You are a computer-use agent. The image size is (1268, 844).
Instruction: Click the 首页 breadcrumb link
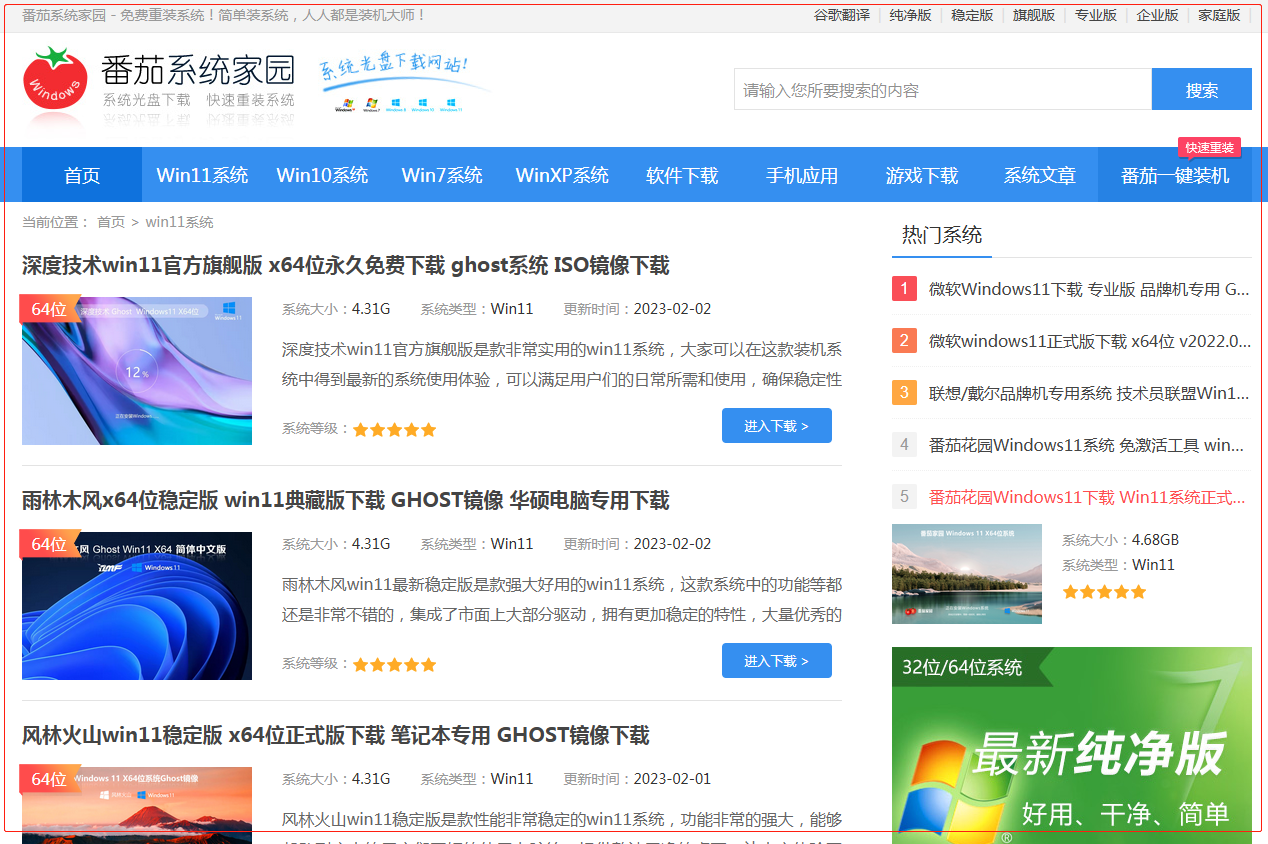pos(111,222)
